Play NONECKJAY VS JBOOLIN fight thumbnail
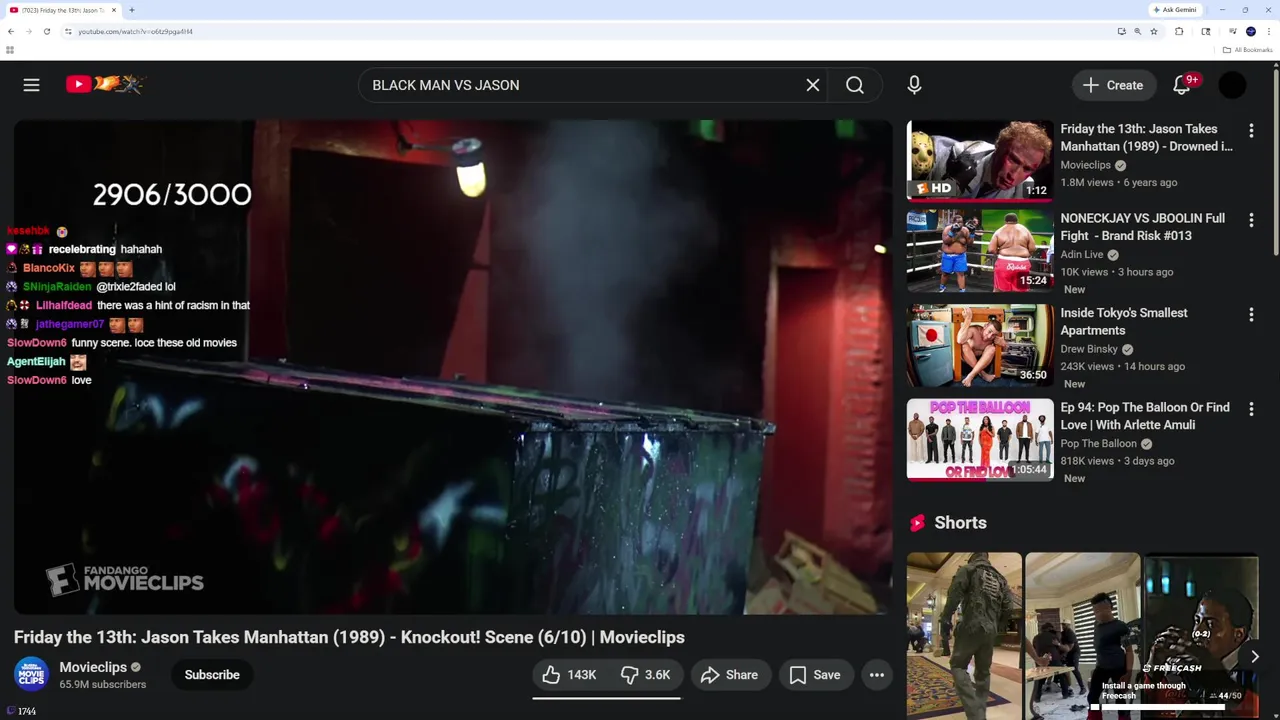Screen dimensions: 1280x720 point(980,251)
